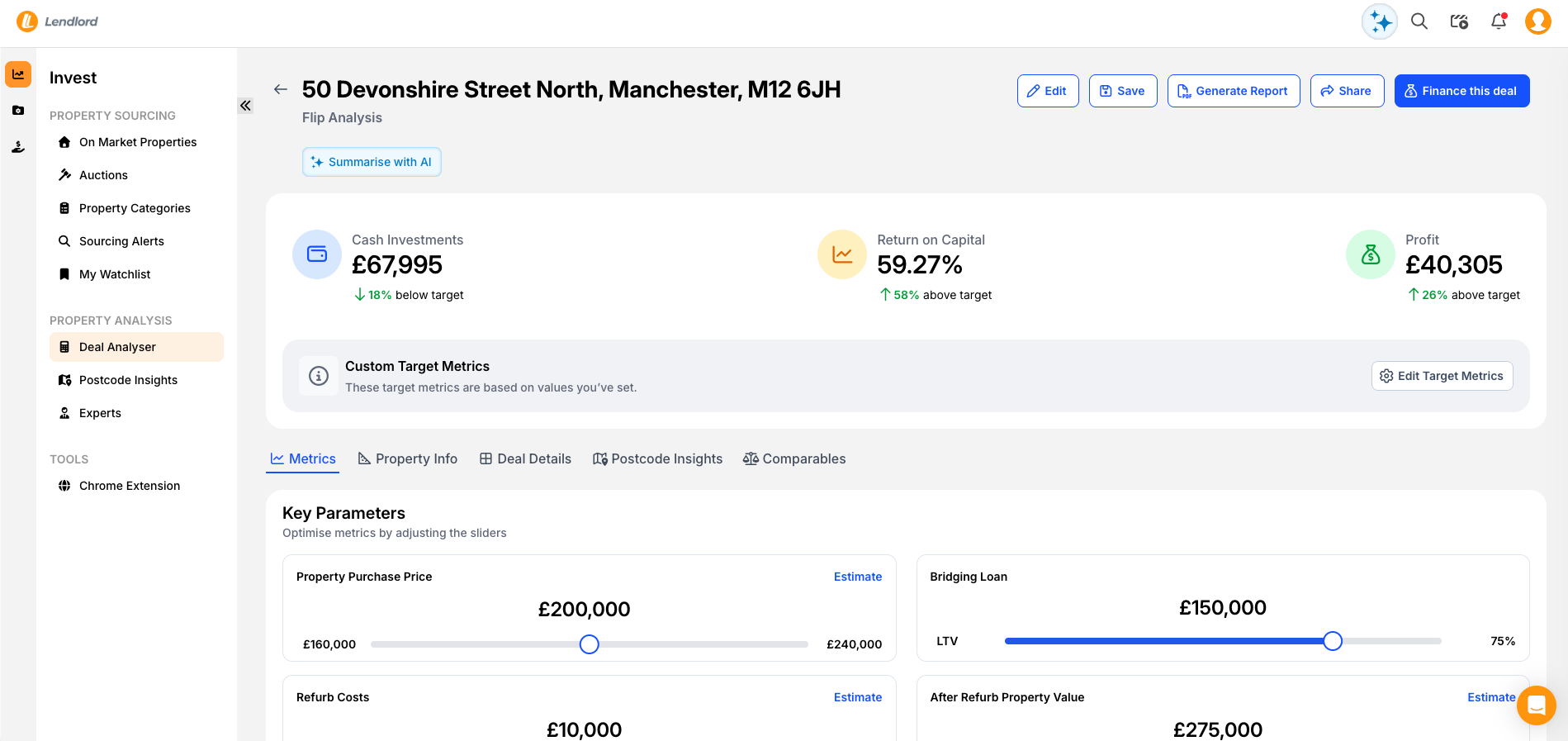Click Generate Report button
The width and height of the screenshot is (1568, 741).
pos(1233,91)
